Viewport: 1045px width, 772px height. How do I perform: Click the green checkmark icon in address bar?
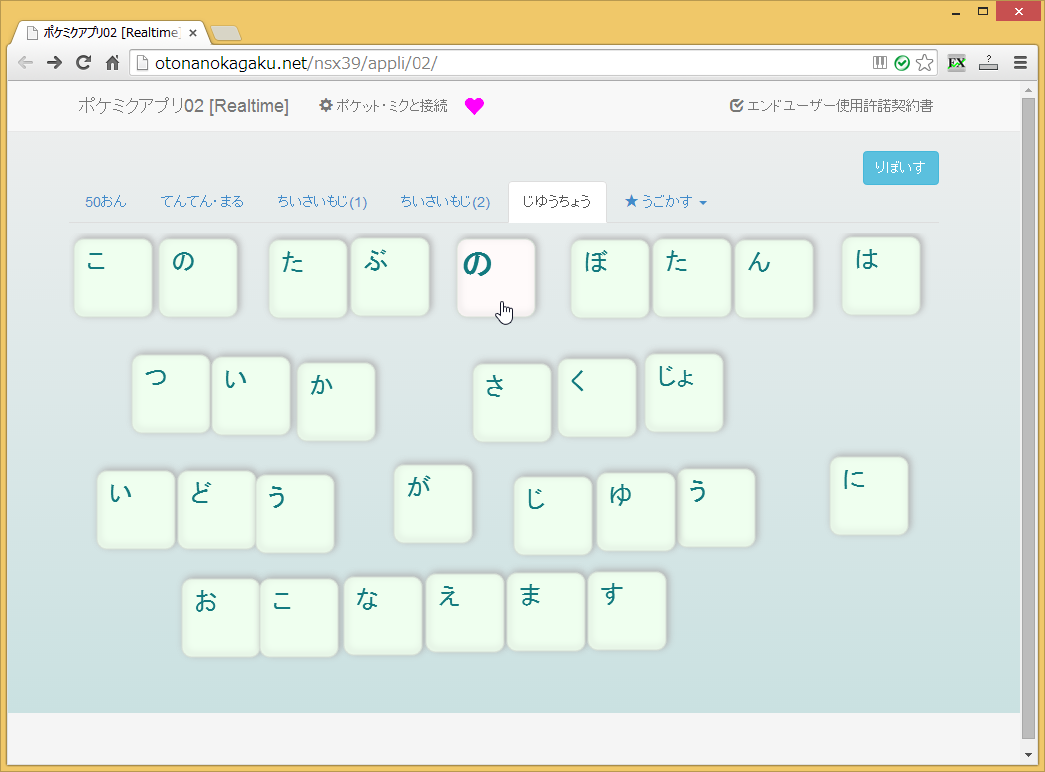902,63
